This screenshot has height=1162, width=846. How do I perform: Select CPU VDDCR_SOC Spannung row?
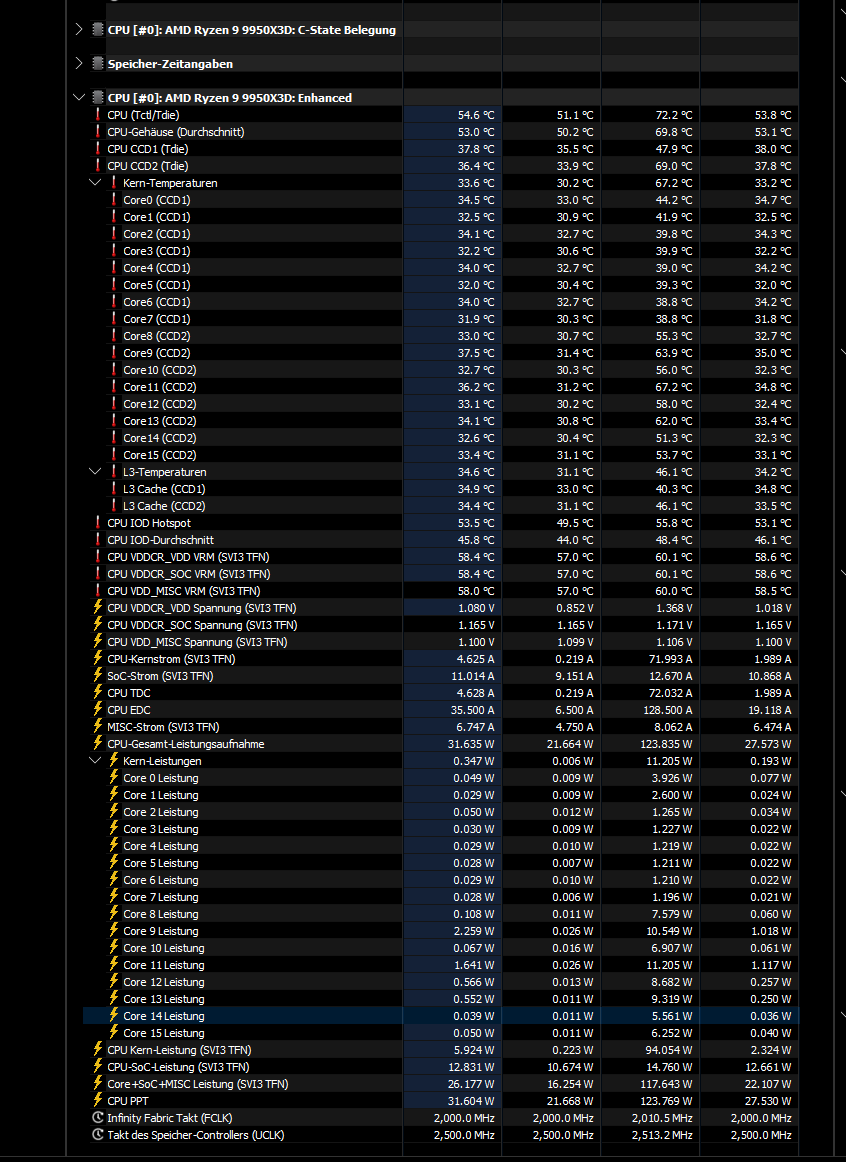(440, 625)
